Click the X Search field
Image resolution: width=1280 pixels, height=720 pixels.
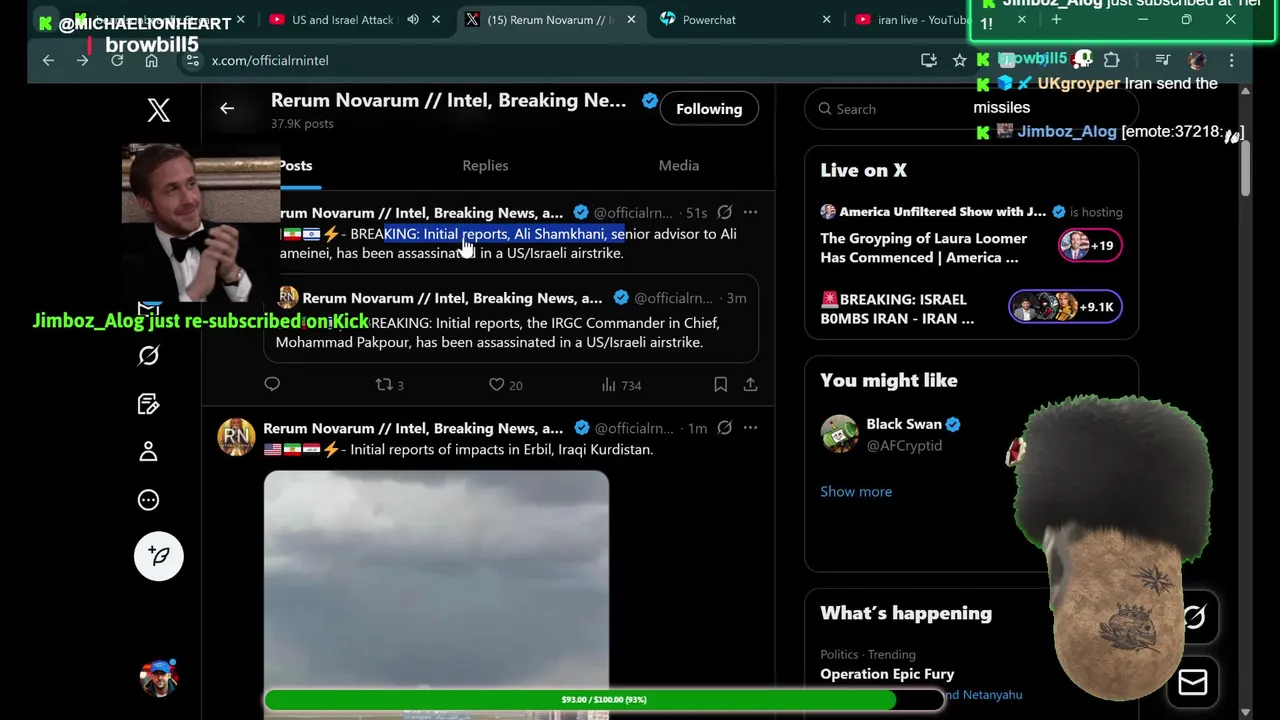(971, 109)
